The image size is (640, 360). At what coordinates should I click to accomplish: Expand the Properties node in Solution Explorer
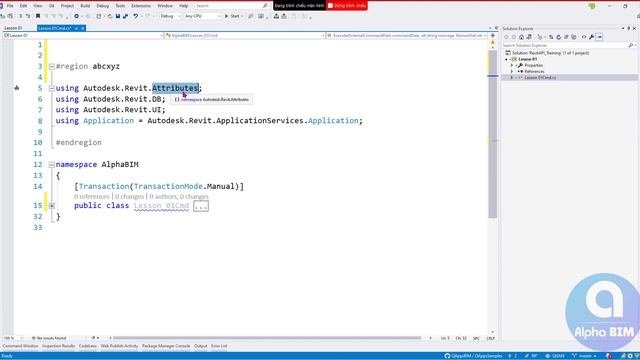pyautogui.click(x=512, y=65)
